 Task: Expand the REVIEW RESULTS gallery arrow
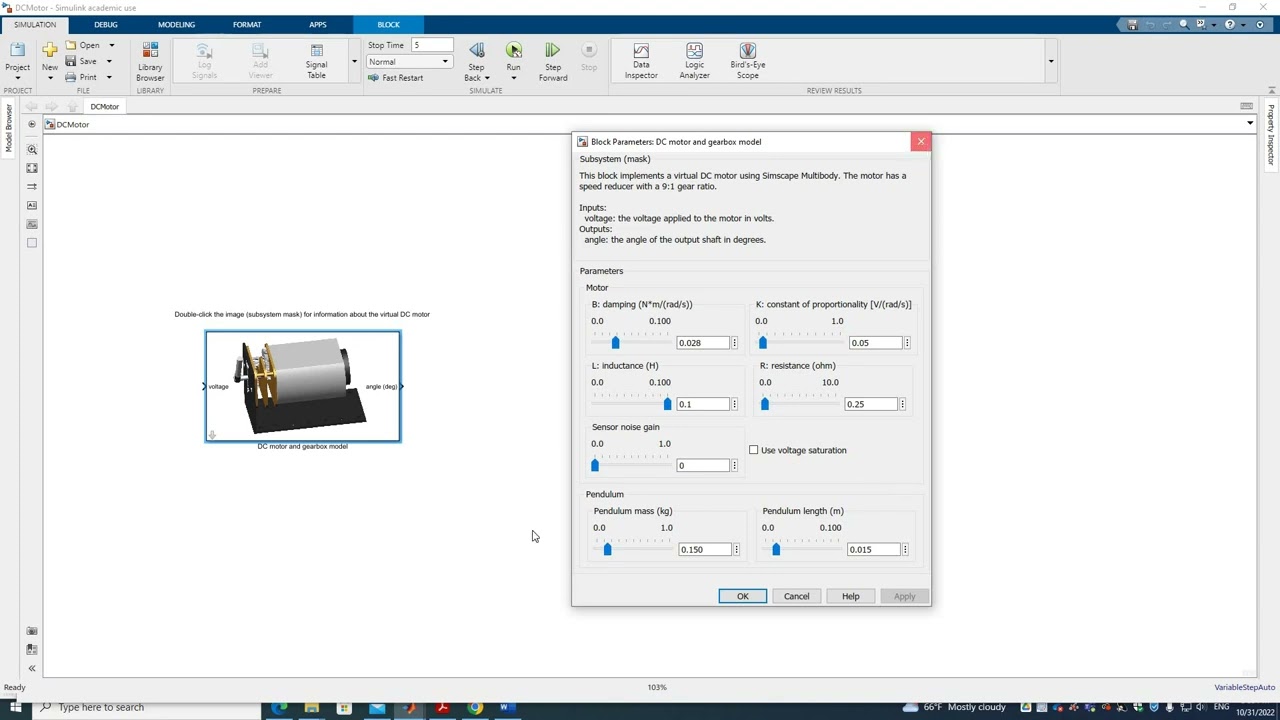click(x=1050, y=62)
